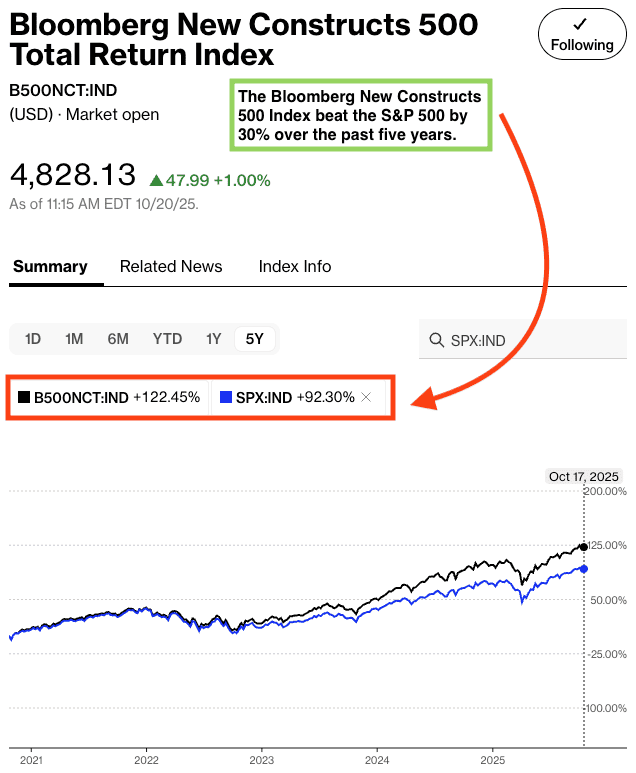Go to the Index Info tab
The image size is (636, 773).
tap(295, 266)
